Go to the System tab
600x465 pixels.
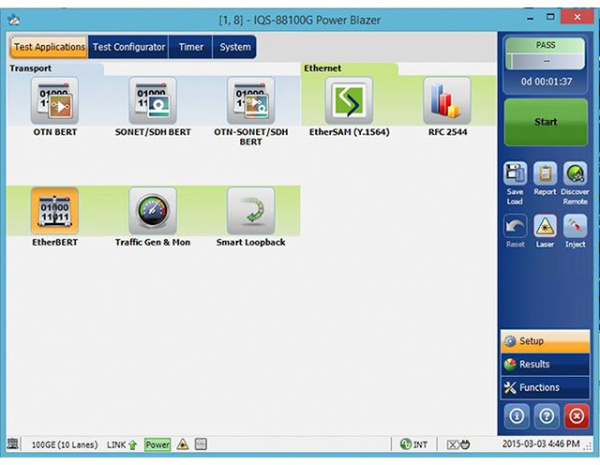[235, 47]
